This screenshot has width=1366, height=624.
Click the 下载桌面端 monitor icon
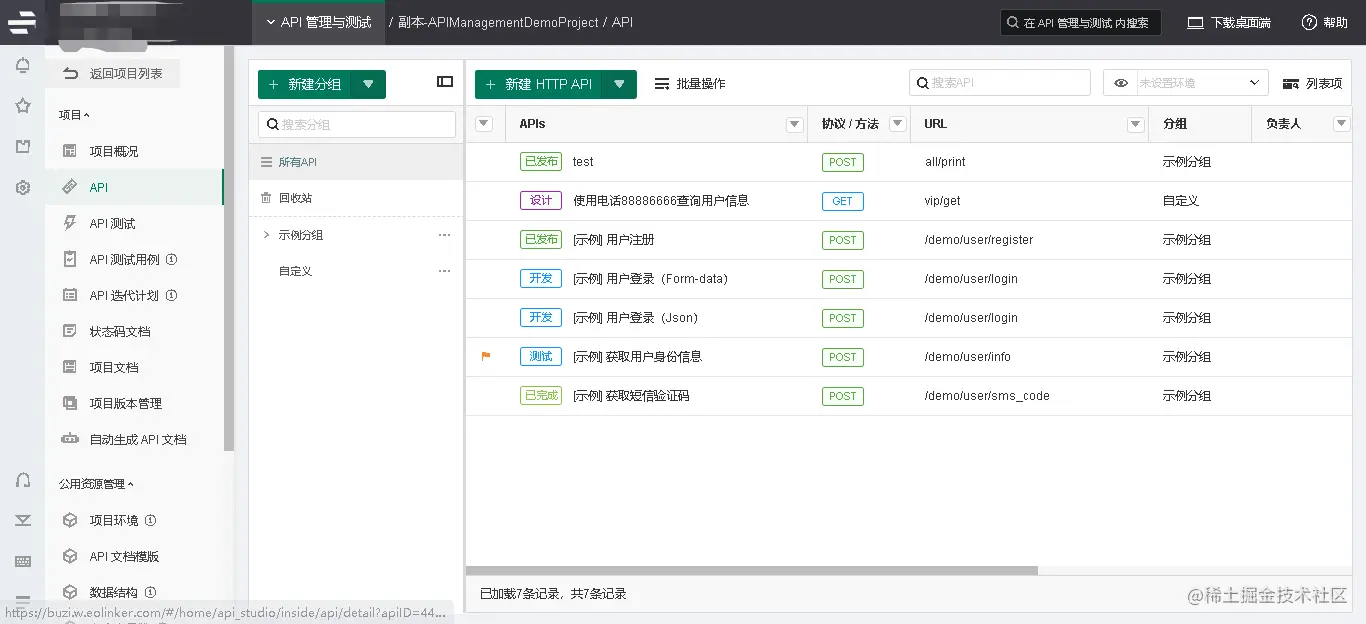coord(1195,22)
